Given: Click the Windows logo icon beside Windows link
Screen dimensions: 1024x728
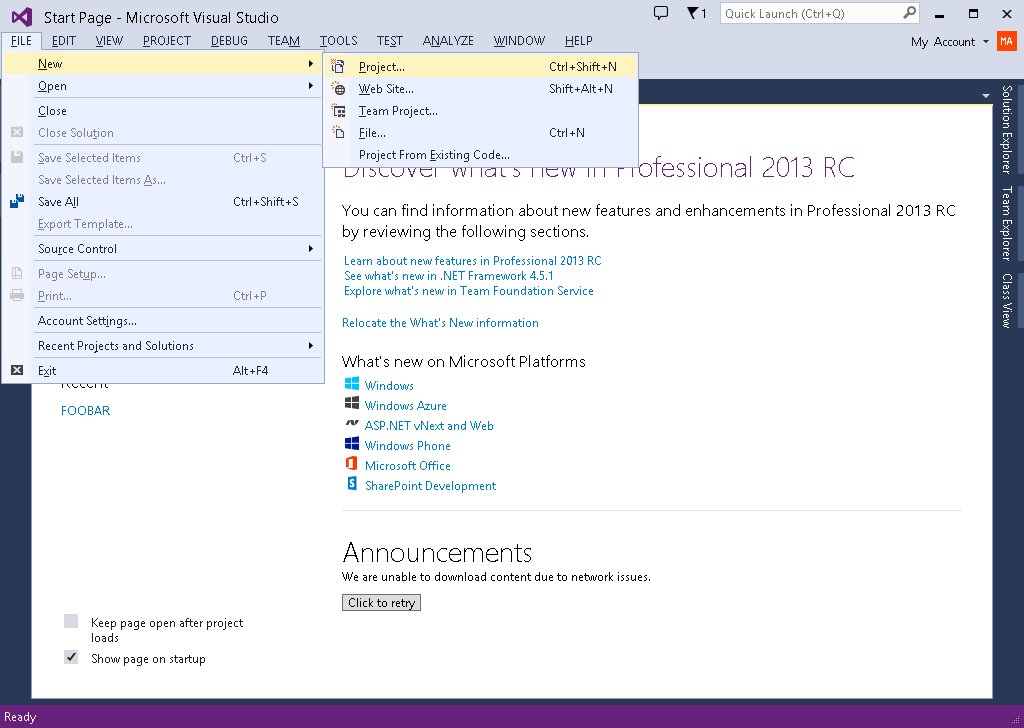Looking at the screenshot, I should pos(352,383).
